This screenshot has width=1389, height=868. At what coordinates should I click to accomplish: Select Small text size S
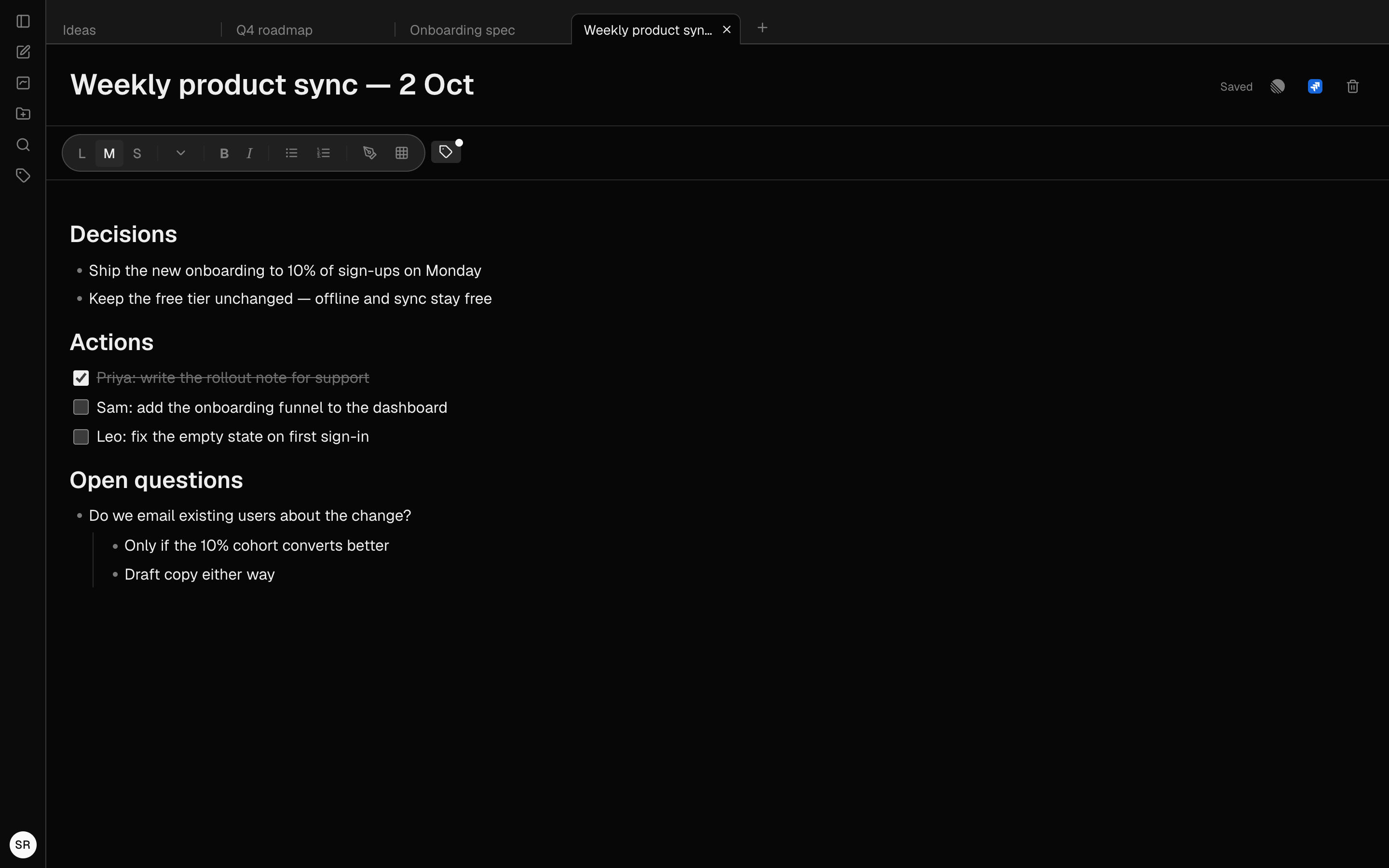coord(136,153)
